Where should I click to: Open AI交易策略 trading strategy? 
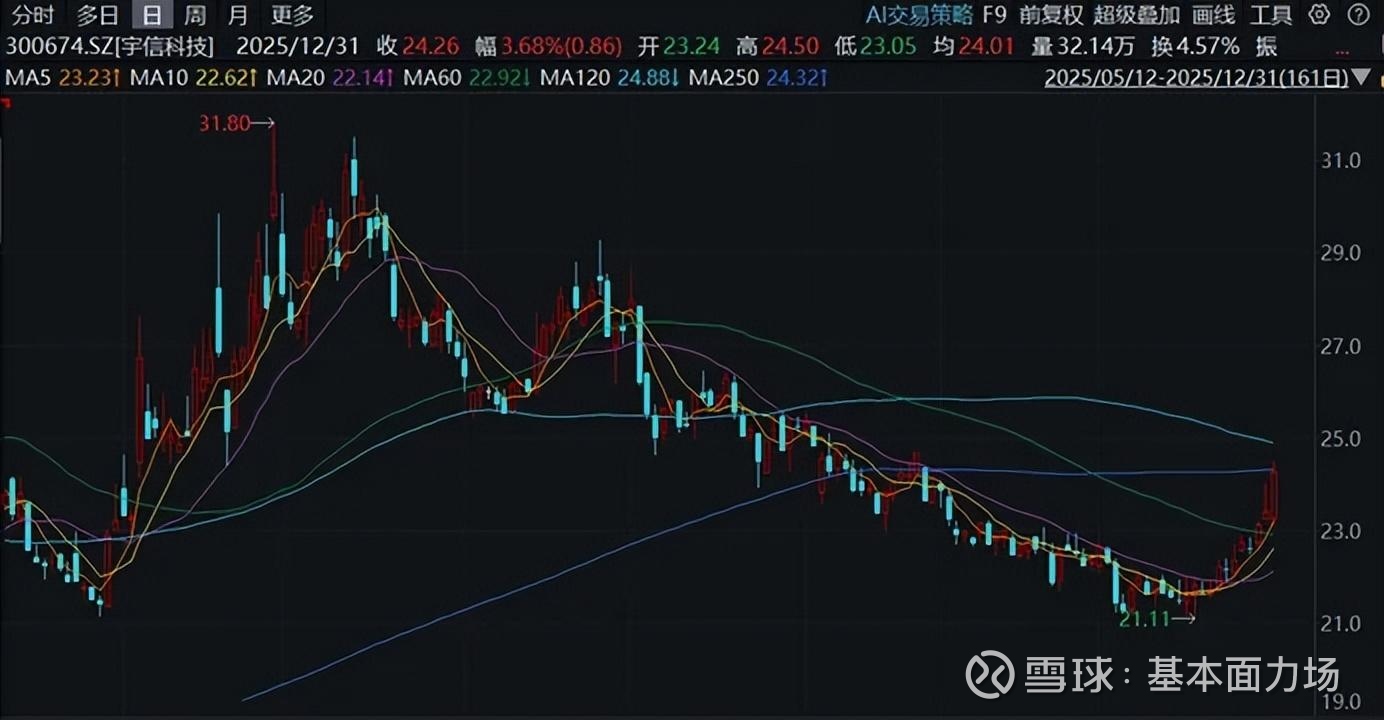pyautogui.click(x=918, y=14)
